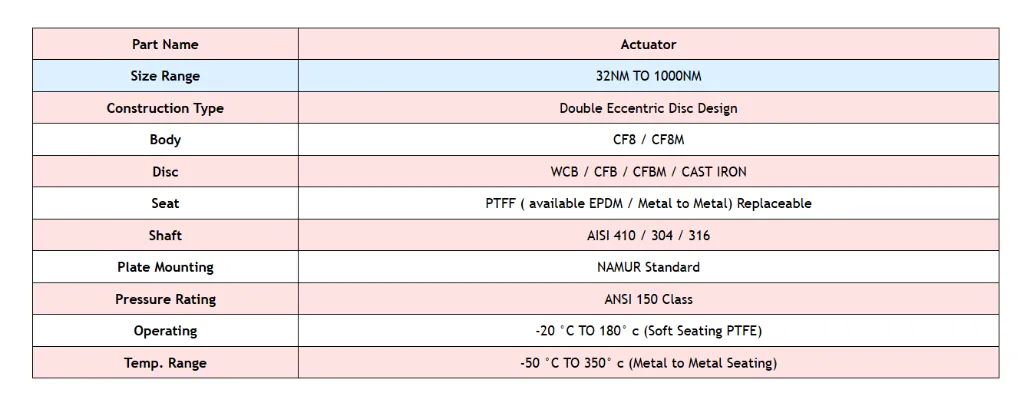
Task: Select the PTFF Replaceable seat value
Action: coord(648,203)
